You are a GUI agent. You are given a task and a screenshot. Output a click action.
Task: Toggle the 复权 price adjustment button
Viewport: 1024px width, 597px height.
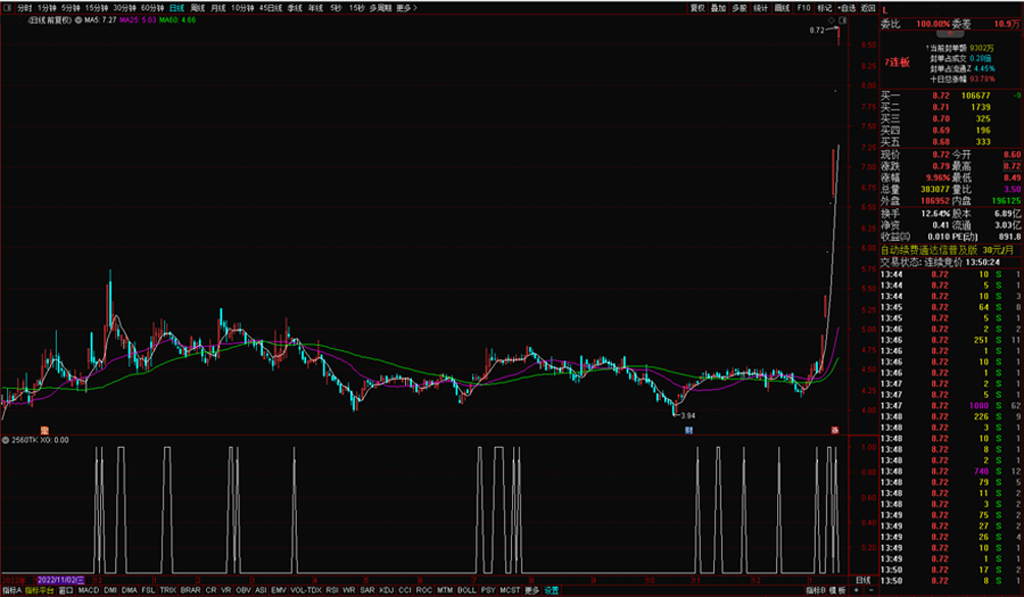pyautogui.click(x=697, y=7)
